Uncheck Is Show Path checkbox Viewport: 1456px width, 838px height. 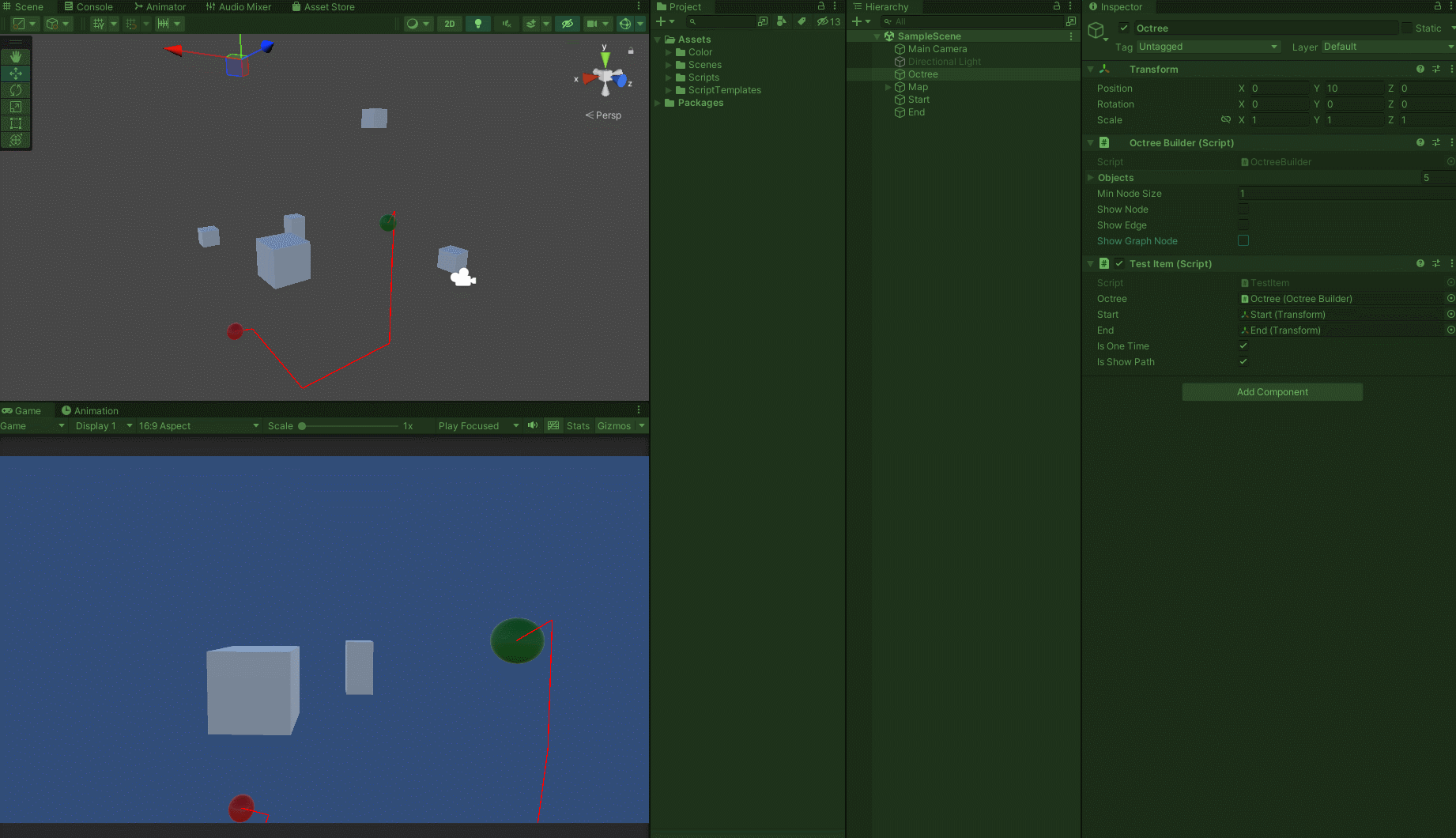tap(1243, 361)
